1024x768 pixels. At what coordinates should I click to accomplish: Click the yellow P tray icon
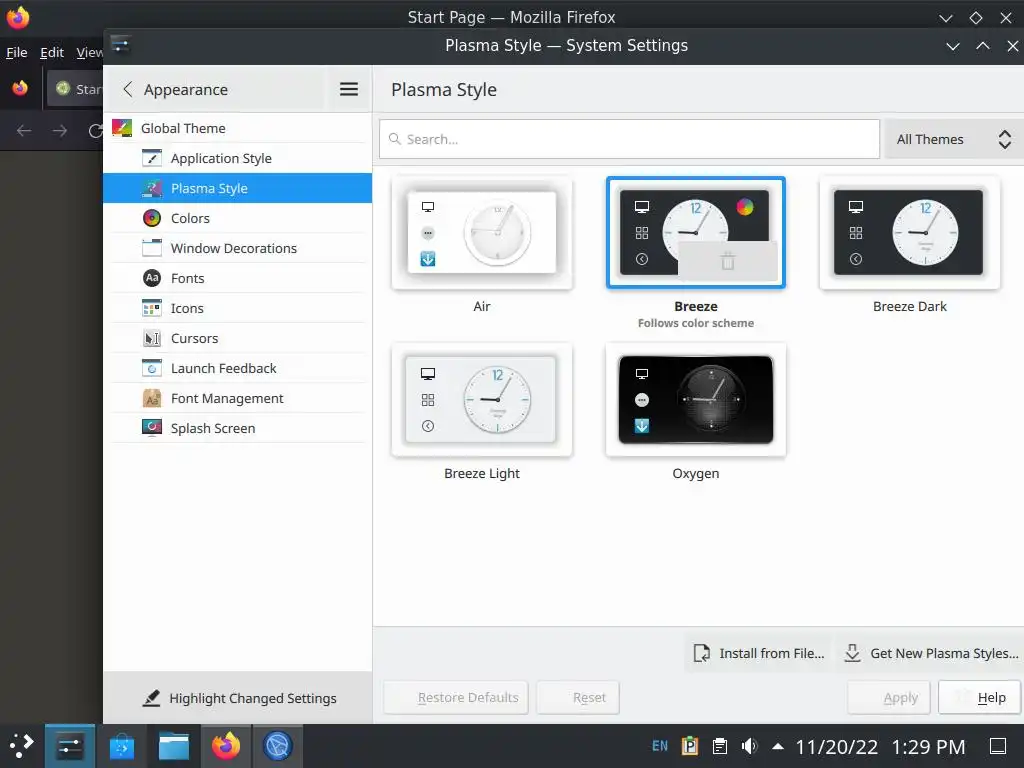pos(690,746)
